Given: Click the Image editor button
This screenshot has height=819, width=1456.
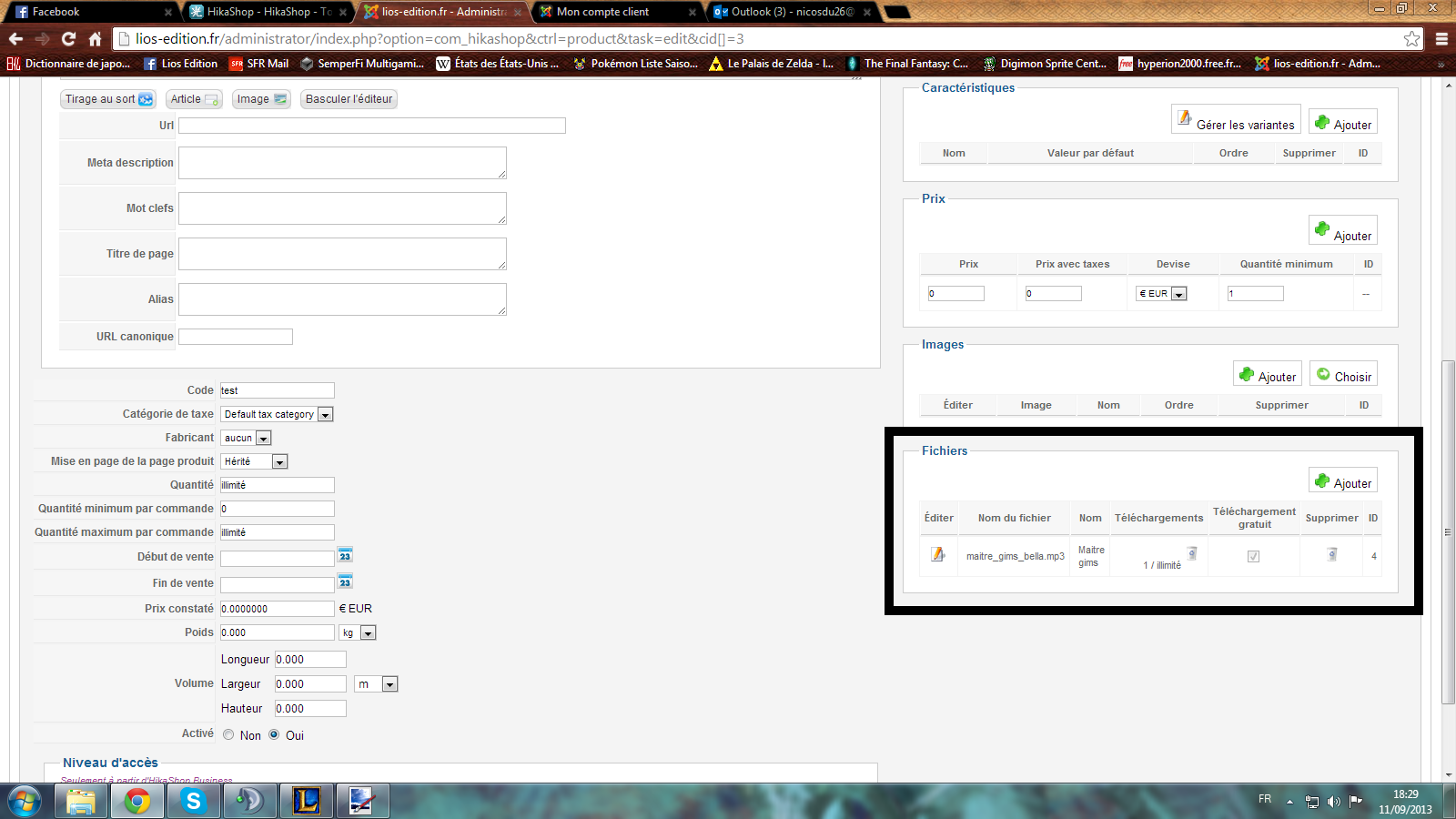Looking at the screenshot, I should [x=262, y=99].
